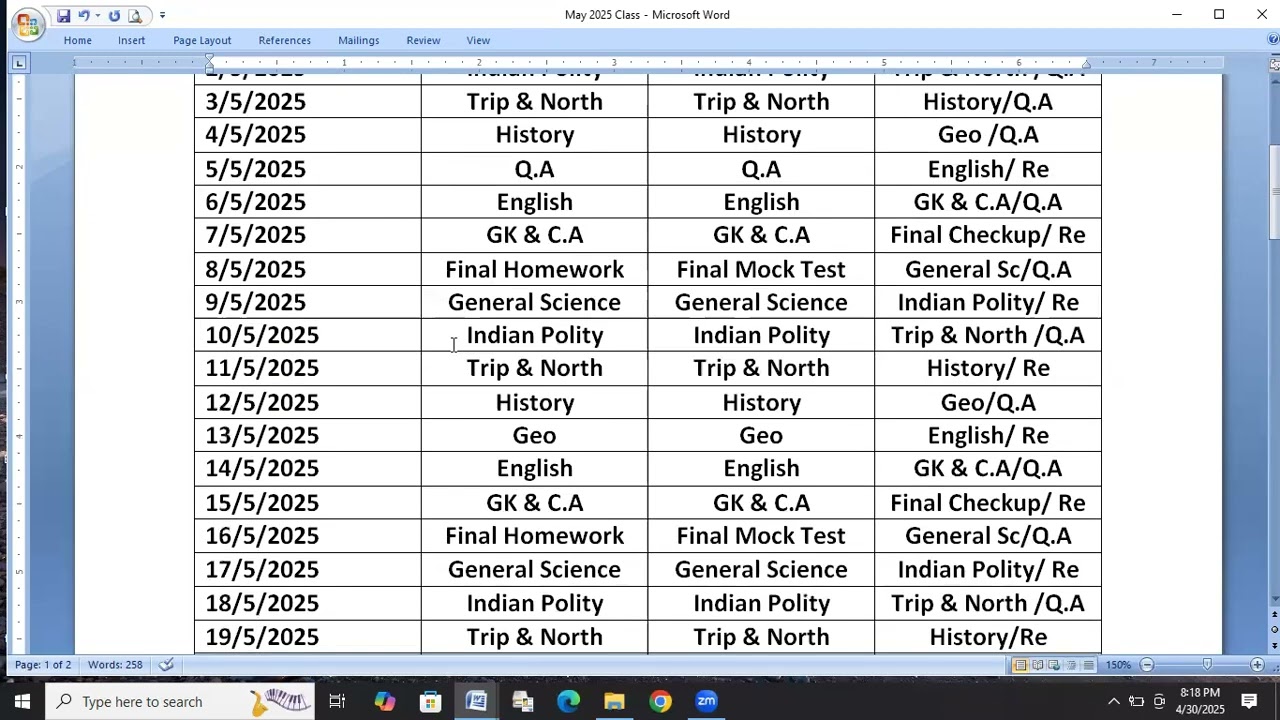Screen dimensions: 1280x720
Task: Click Final Mock Test in the 16/5/2025 row
Action: point(761,536)
